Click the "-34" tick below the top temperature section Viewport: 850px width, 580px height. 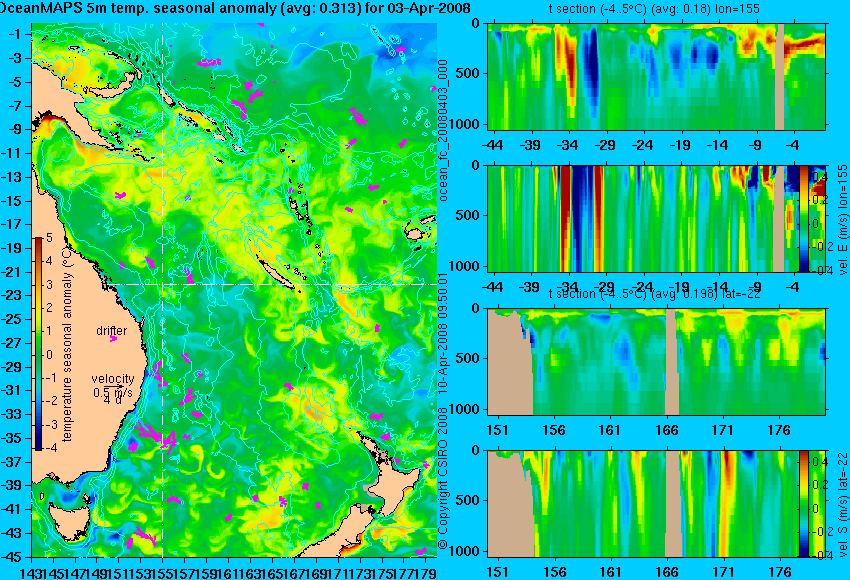click(568, 145)
